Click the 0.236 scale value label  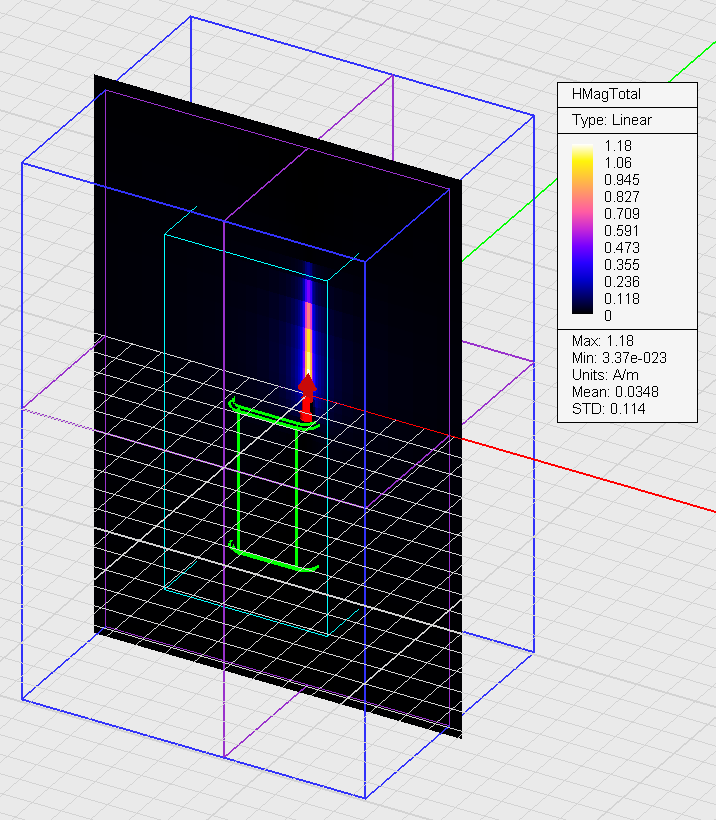point(622,282)
